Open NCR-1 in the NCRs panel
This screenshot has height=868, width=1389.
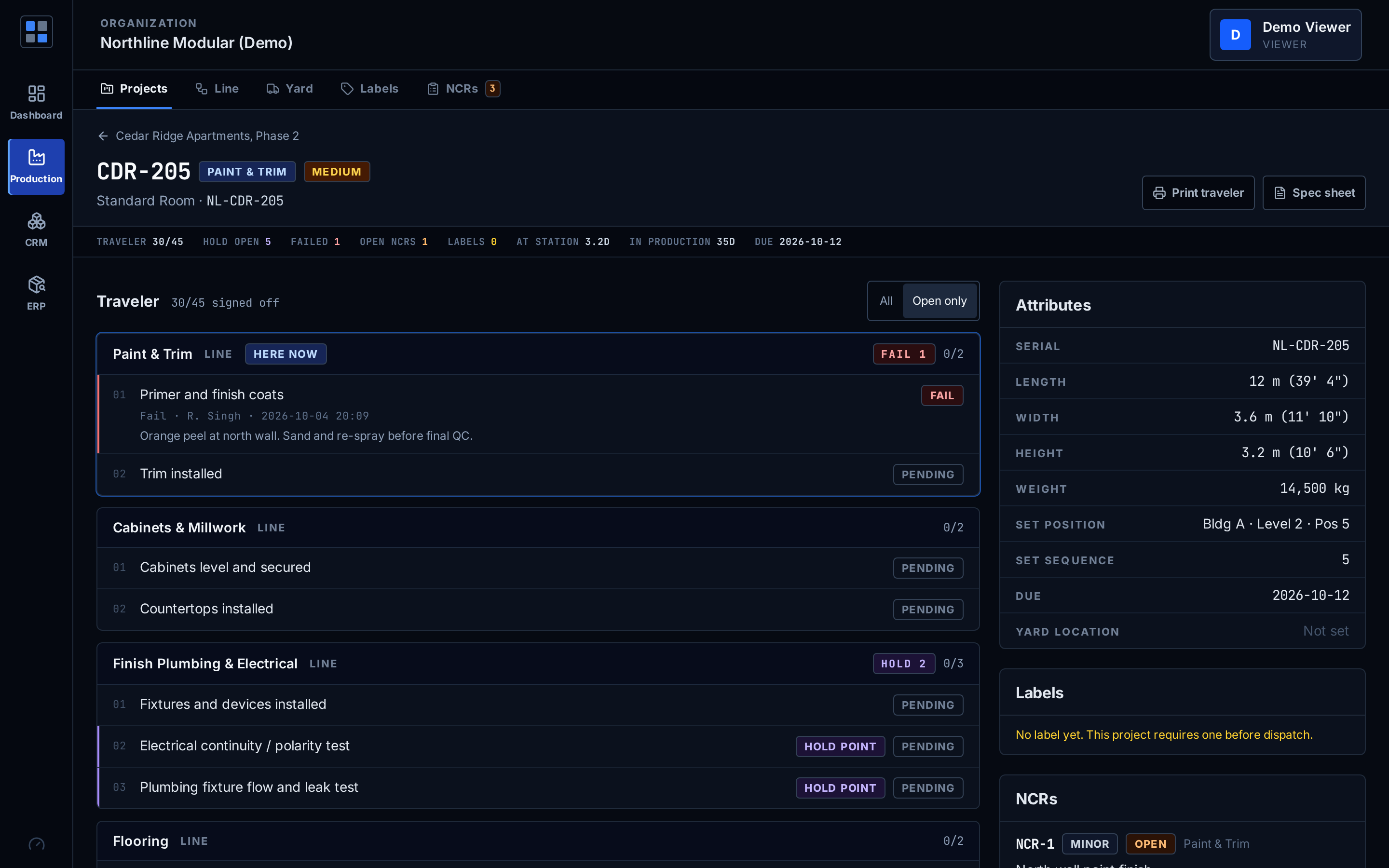point(1035,844)
